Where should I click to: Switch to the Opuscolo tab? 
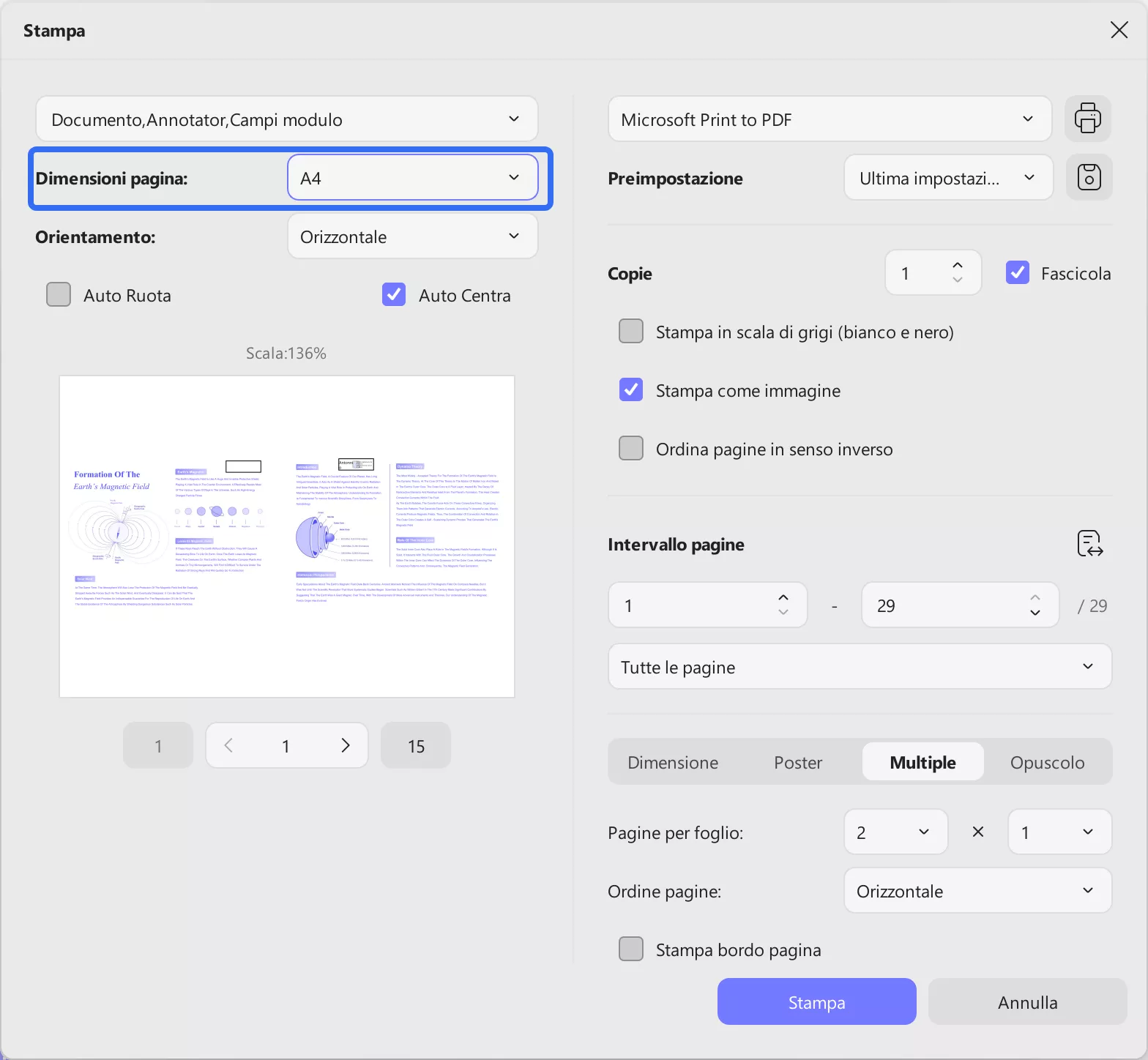click(x=1047, y=762)
